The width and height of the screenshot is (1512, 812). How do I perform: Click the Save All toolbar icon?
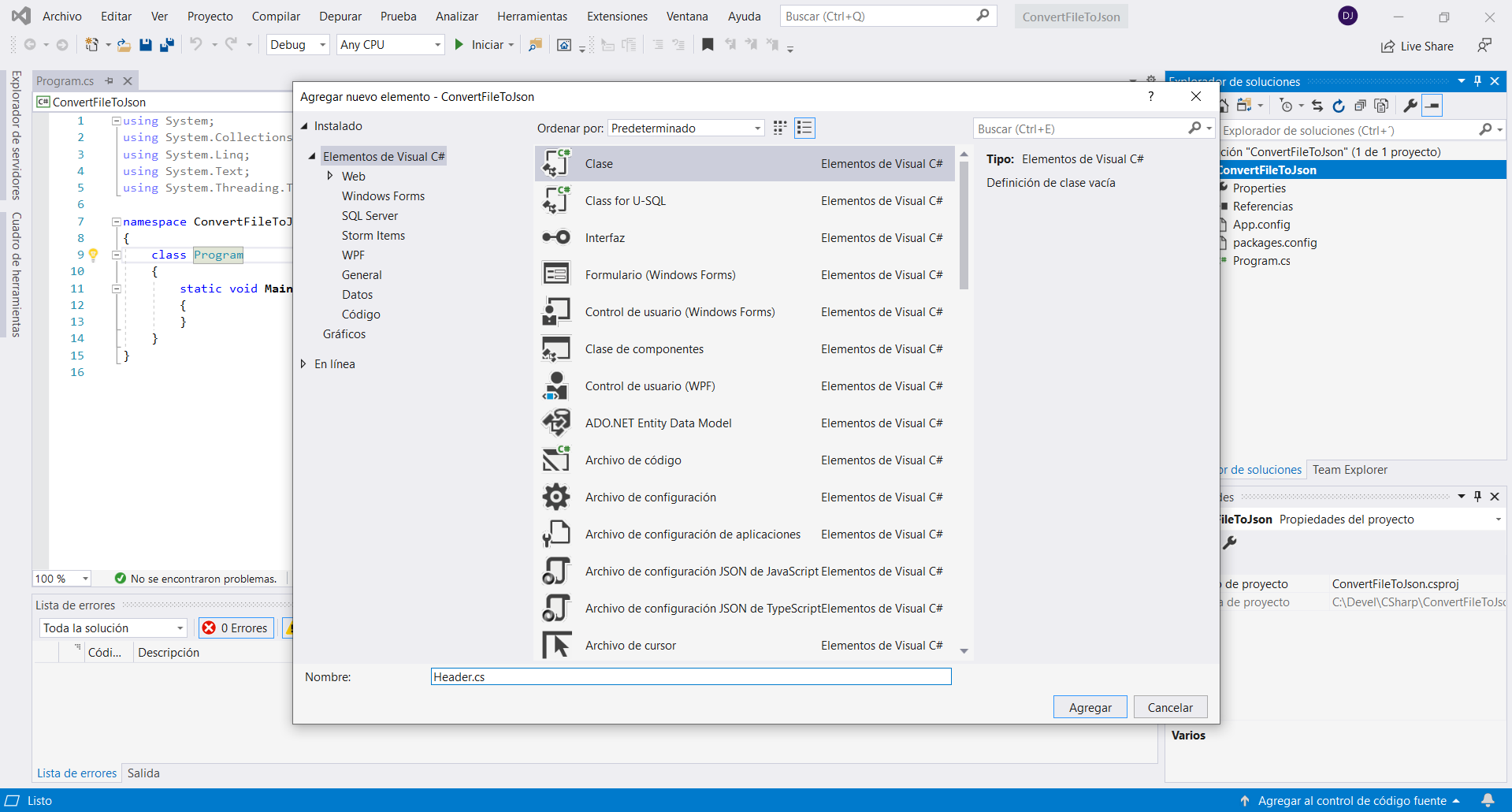[x=167, y=45]
